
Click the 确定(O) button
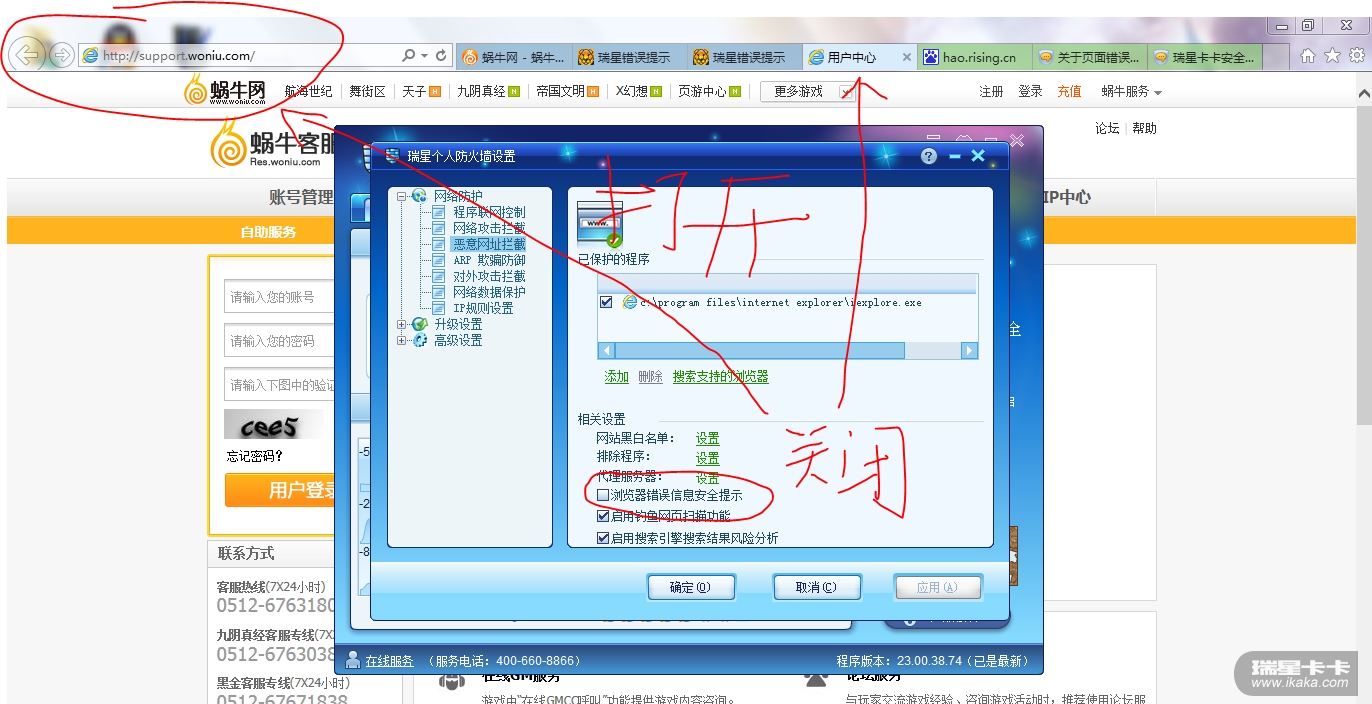pos(691,587)
